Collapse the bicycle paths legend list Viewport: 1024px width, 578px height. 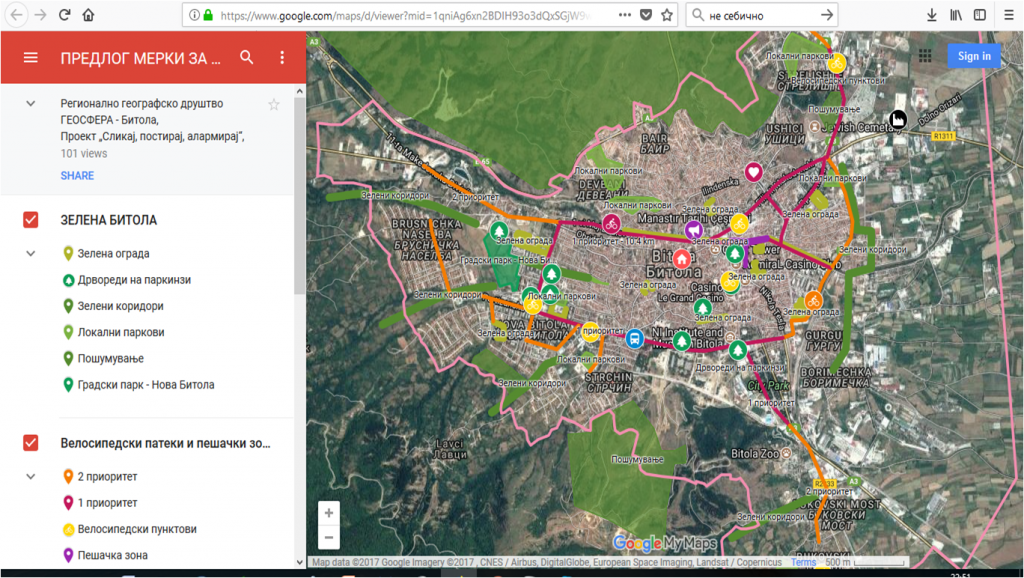pos(31,477)
